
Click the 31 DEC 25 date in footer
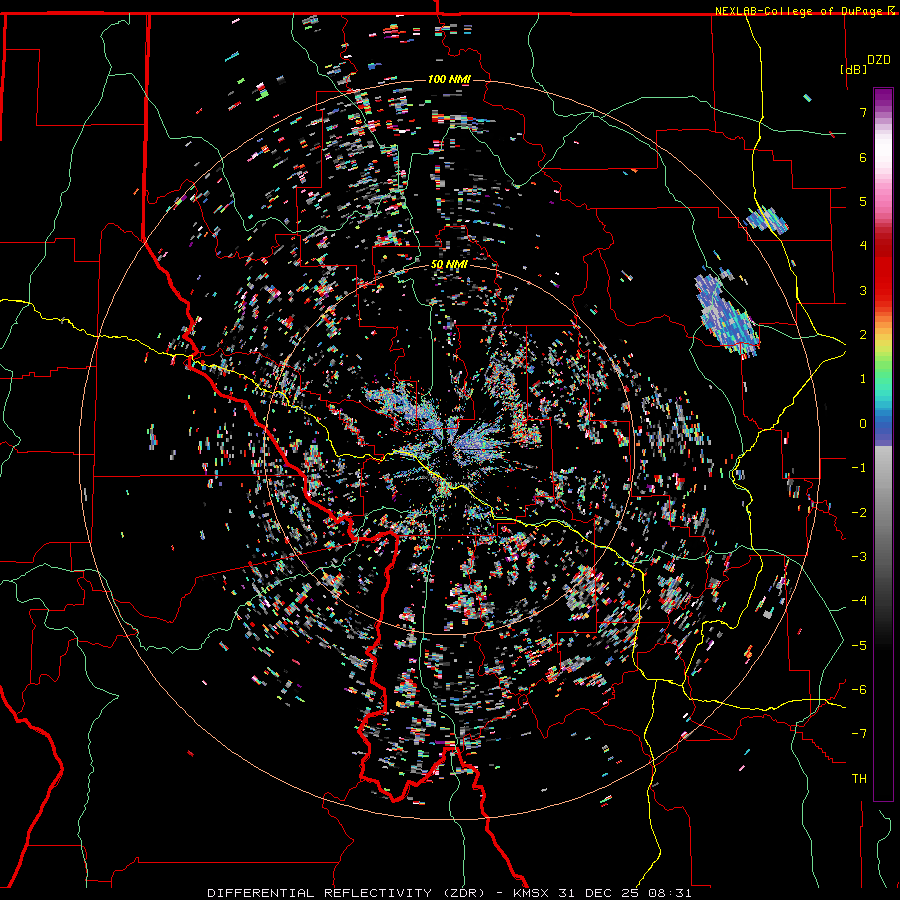pyautogui.click(x=602, y=893)
